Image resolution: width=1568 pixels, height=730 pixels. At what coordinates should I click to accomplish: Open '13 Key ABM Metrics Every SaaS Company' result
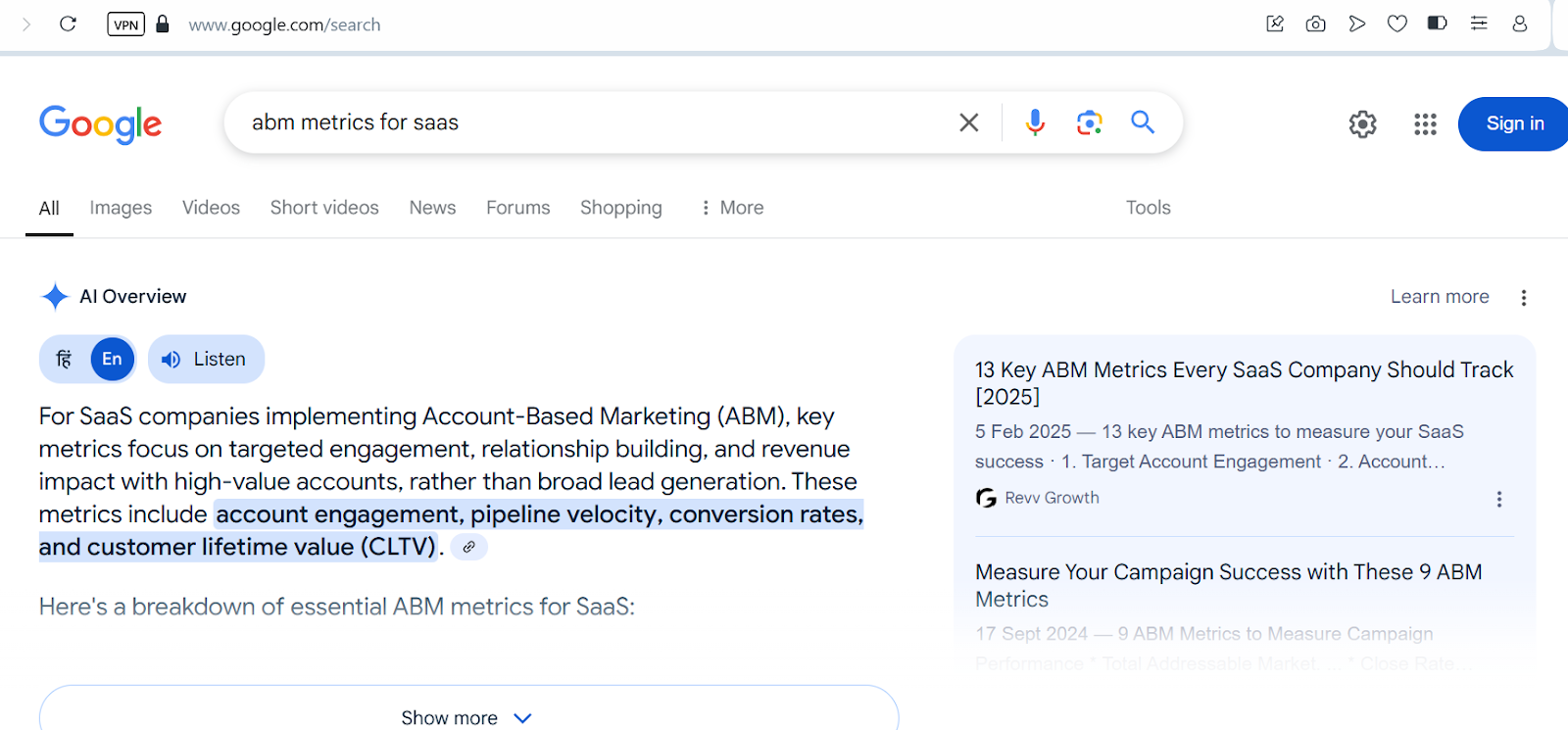[x=1244, y=383]
